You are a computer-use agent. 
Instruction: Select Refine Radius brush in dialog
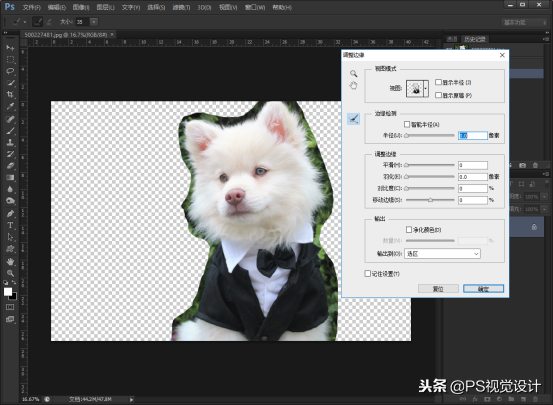(x=353, y=119)
